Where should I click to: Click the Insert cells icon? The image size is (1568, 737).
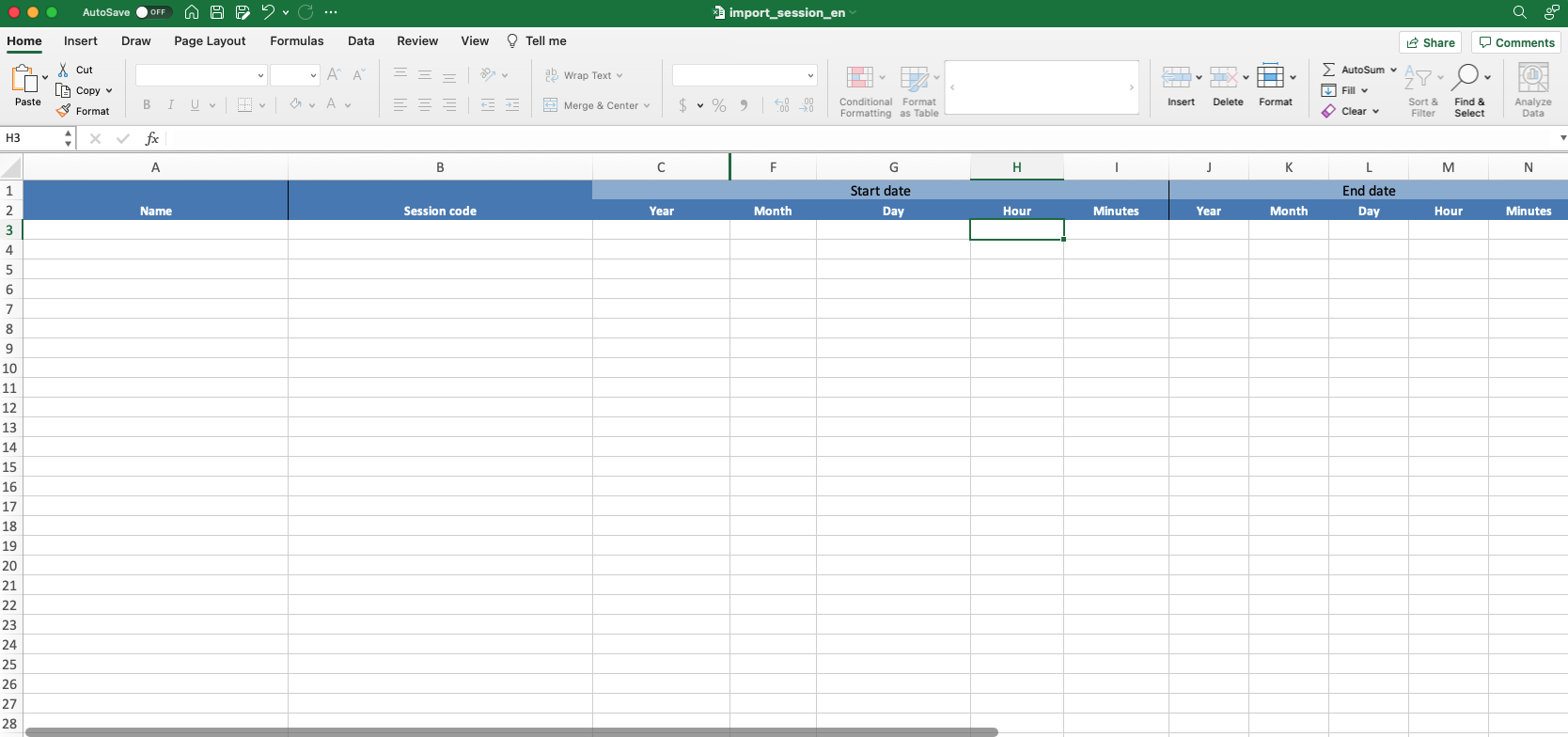(1177, 77)
